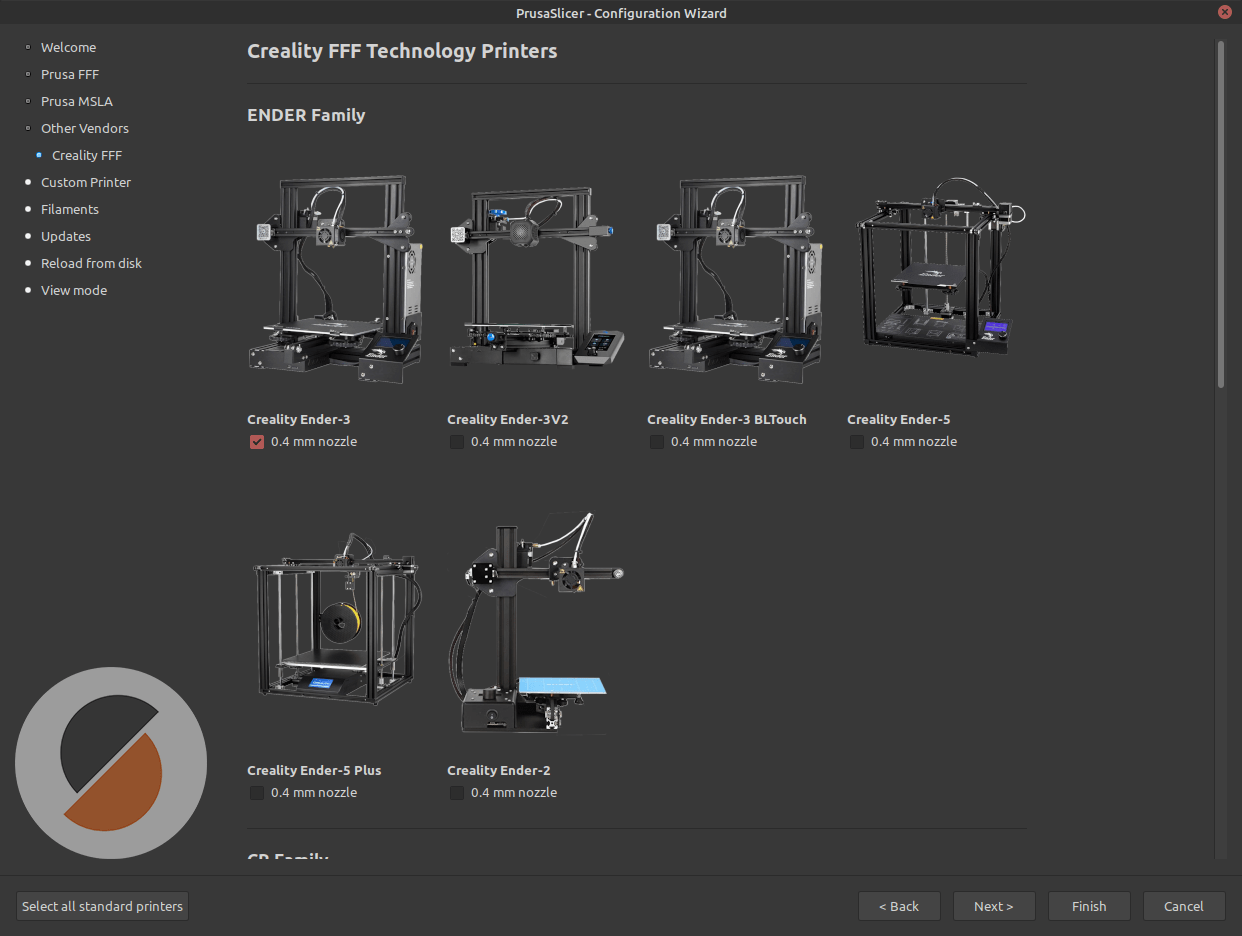The image size is (1242, 936).
Task: Click the Creality Ender-3 BLTouch printer image
Action: pyautogui.click(x=735, y=279)
